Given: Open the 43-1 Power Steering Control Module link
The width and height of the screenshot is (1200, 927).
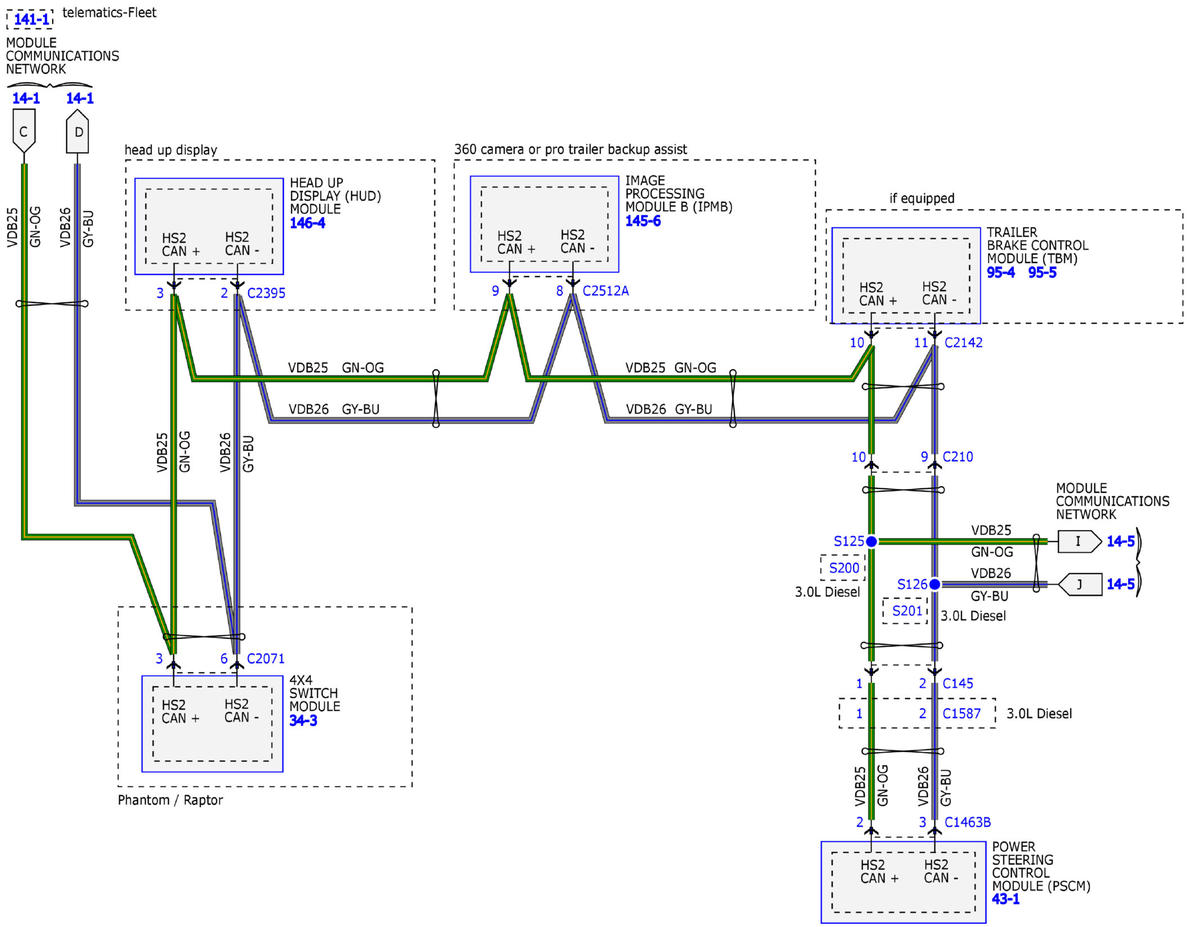Looking at the screenshot, I should coord(1008,900).
